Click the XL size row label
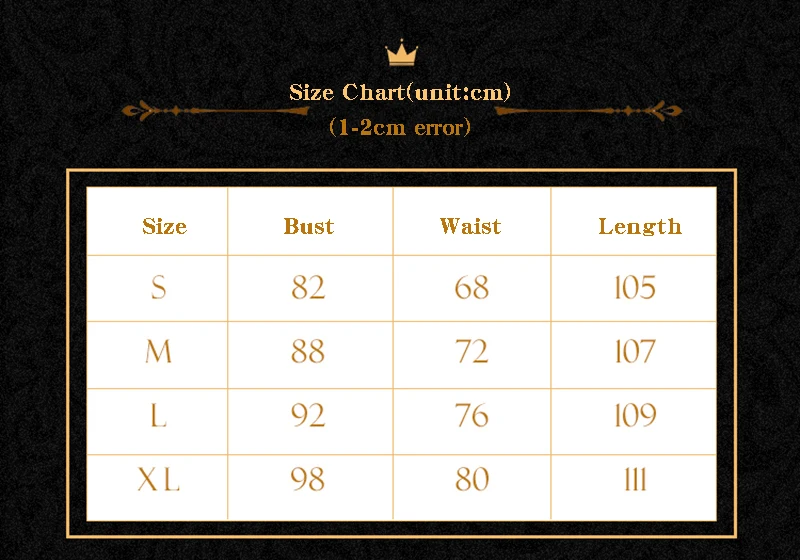The image size is (800, 560). point(158,481)
